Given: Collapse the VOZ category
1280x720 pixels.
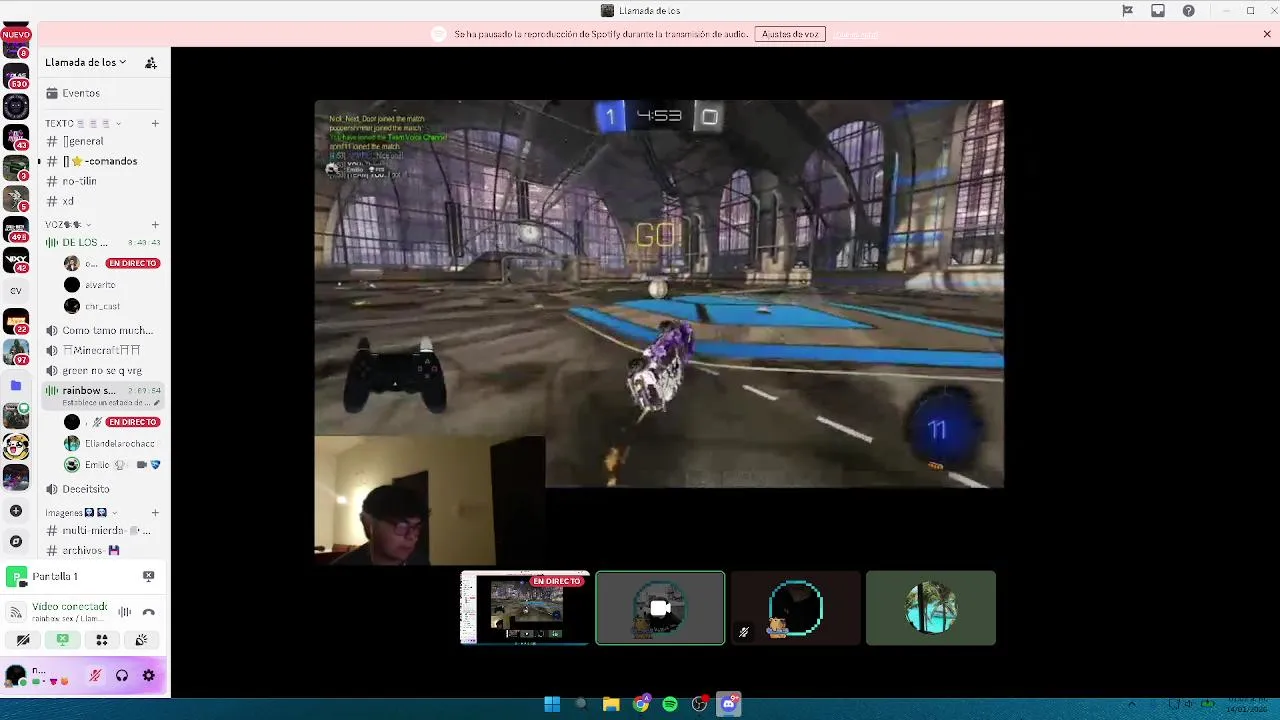Looking at the screenshot, I should [68, 225].
